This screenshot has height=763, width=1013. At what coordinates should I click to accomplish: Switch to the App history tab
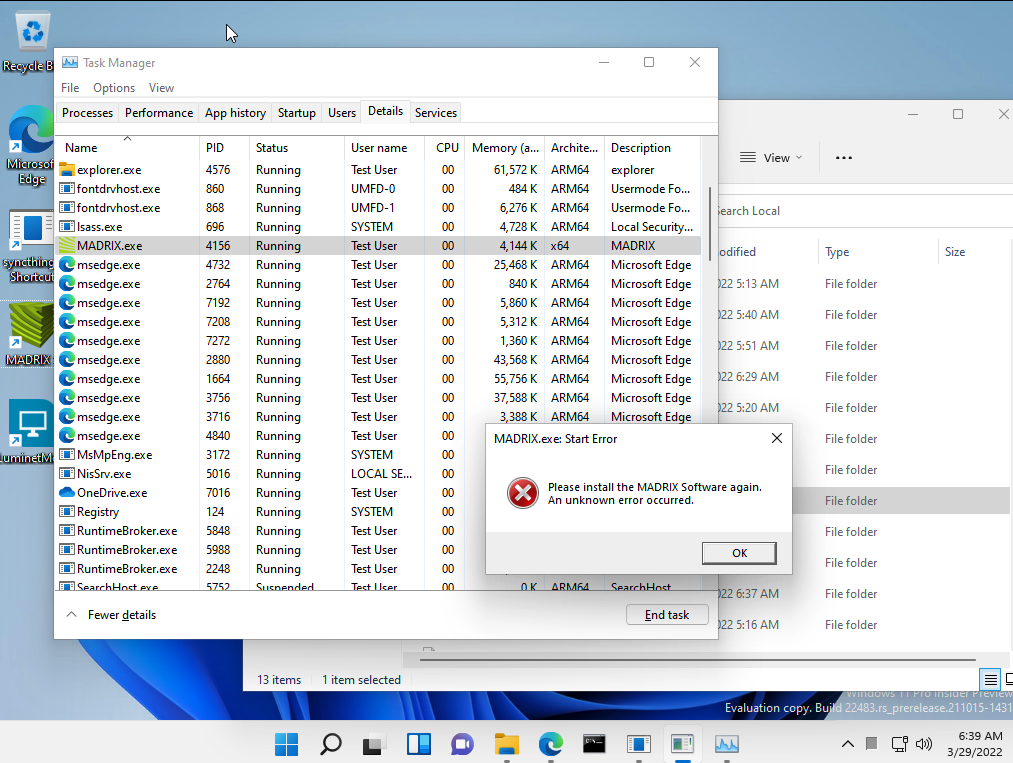point(235,112)
